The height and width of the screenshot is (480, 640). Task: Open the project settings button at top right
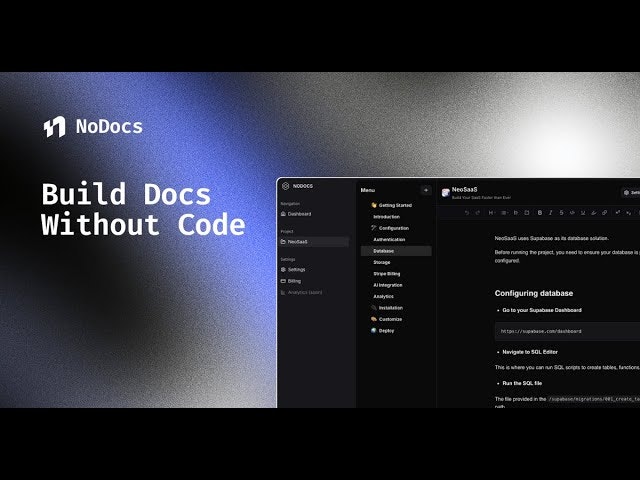point(631,193)
